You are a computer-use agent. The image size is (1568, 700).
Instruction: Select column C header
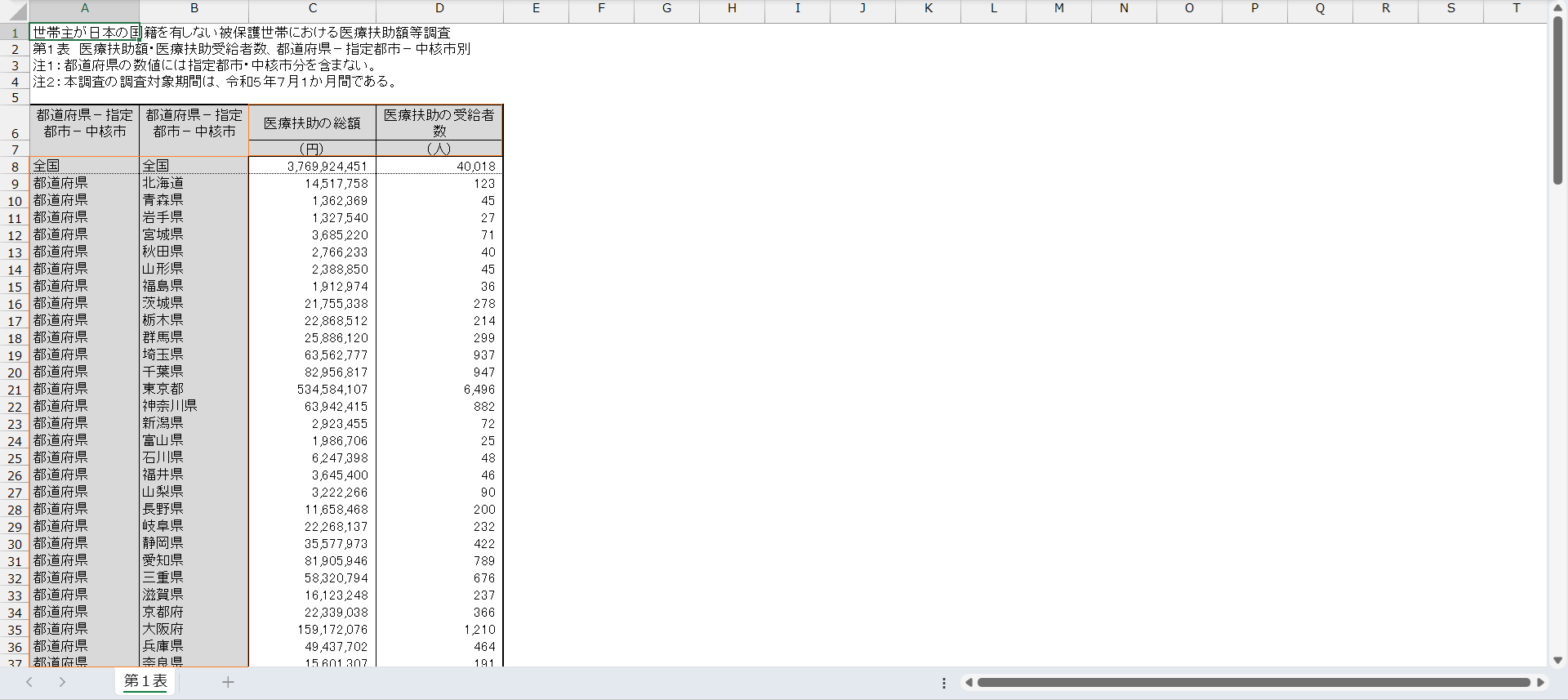click(312, 9)
